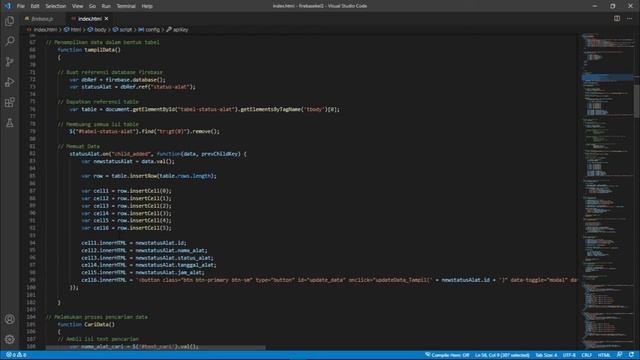Click the 'var statusAlat = dbRef.ref' line
Viewport: 640px width, 360px height.
click(x=132, y=87)
